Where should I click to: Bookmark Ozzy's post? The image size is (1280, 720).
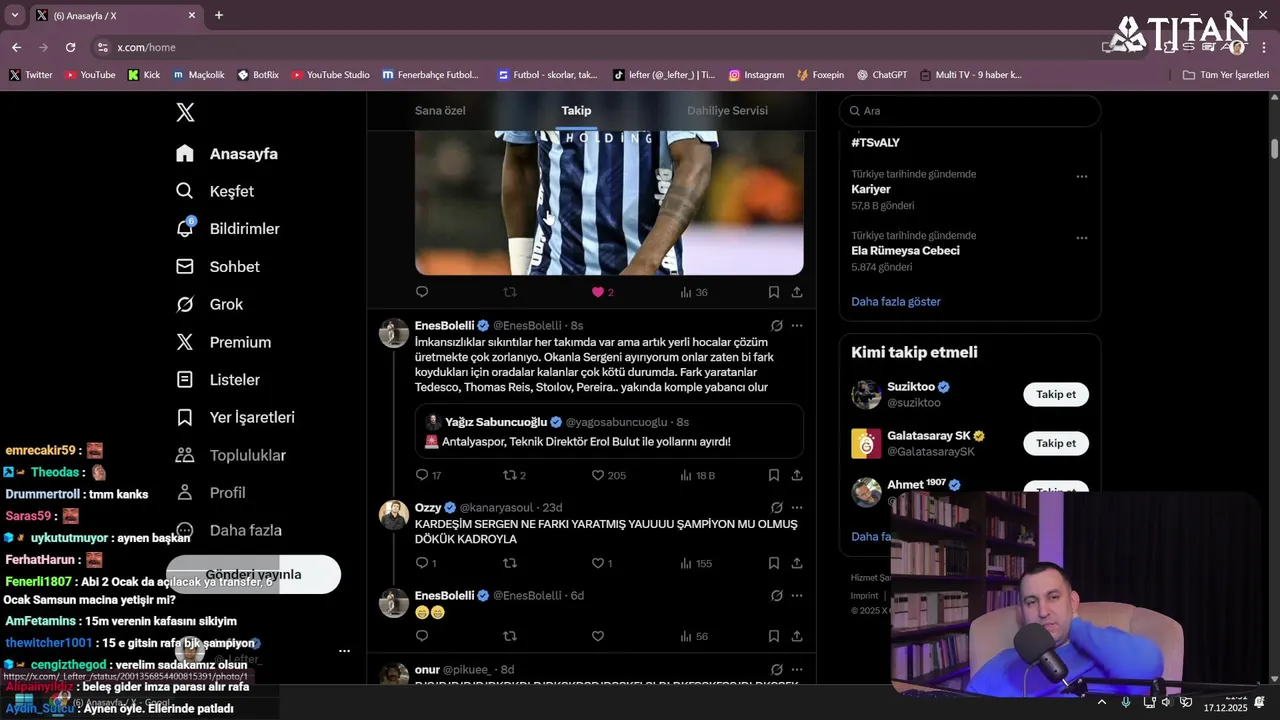pos(774,563)
